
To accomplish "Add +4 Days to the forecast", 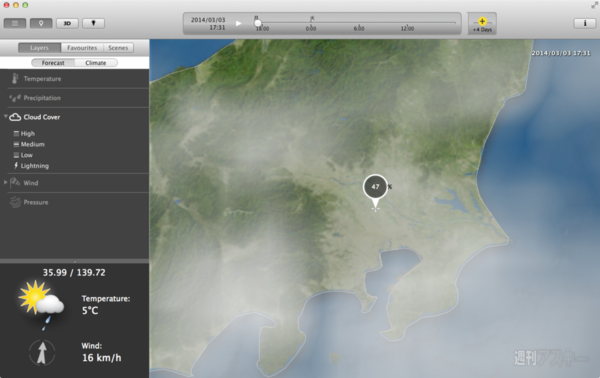I will click(482, 24).
